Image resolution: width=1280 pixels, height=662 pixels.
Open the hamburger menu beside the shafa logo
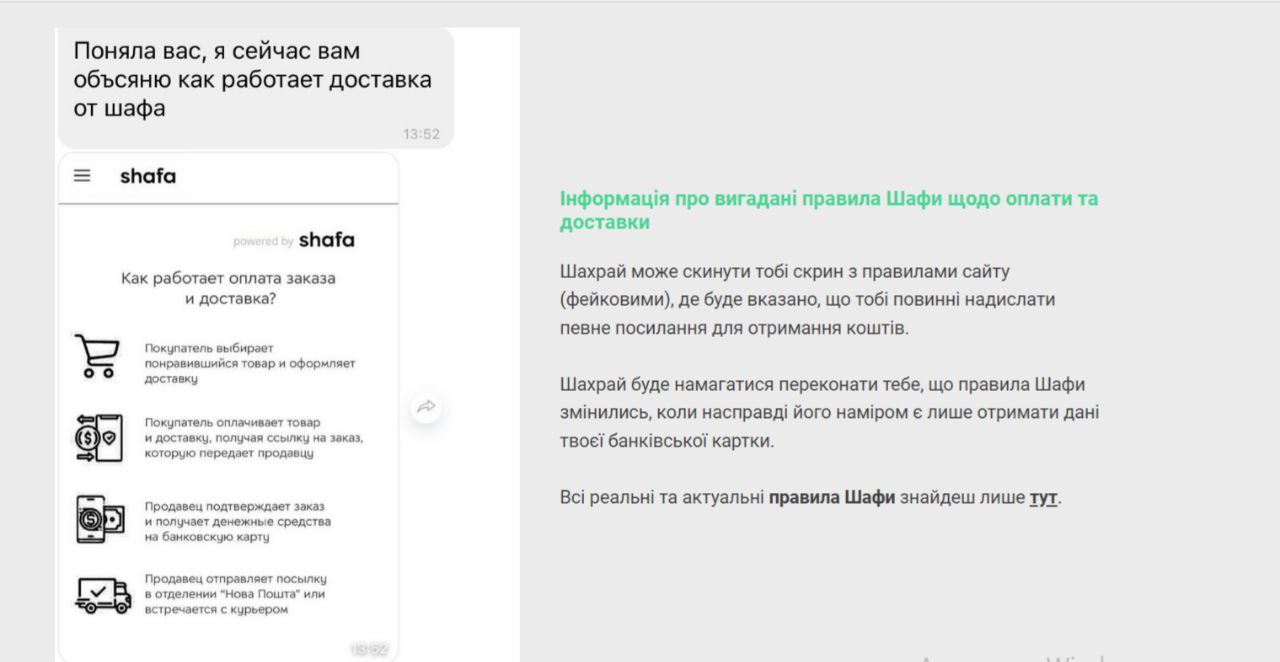pyautogui.click(x=82, y=176)
